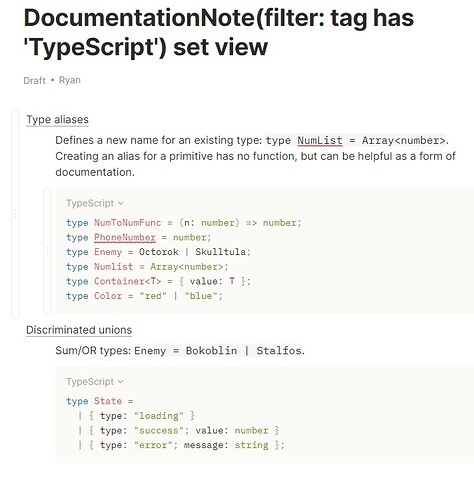The image size is (474, 500).
Task: Click the NumToNumFunc type line
Action: [184, 223]
